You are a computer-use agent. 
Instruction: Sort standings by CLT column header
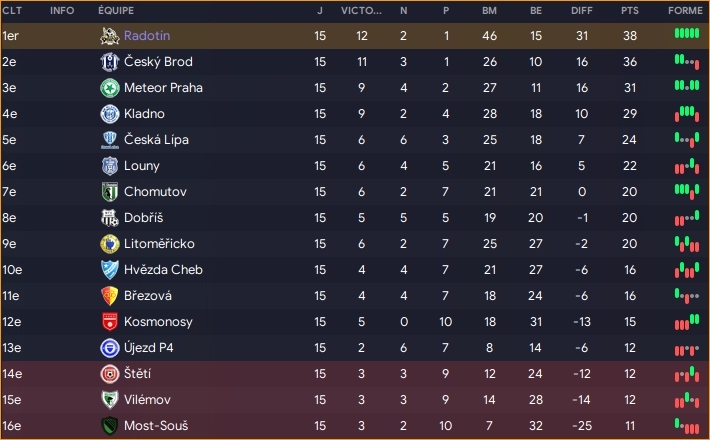(11, 10)
